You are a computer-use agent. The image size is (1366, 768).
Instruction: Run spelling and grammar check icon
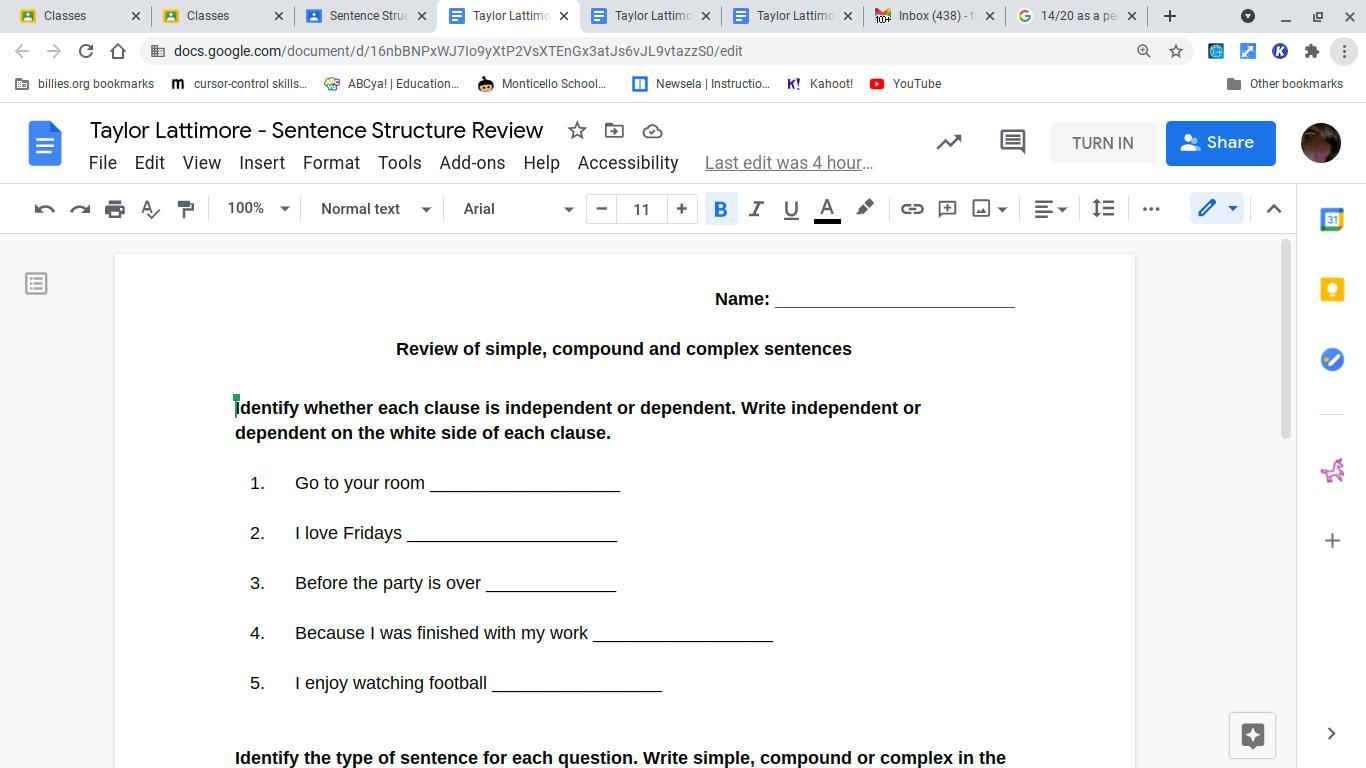coord(150,209)
